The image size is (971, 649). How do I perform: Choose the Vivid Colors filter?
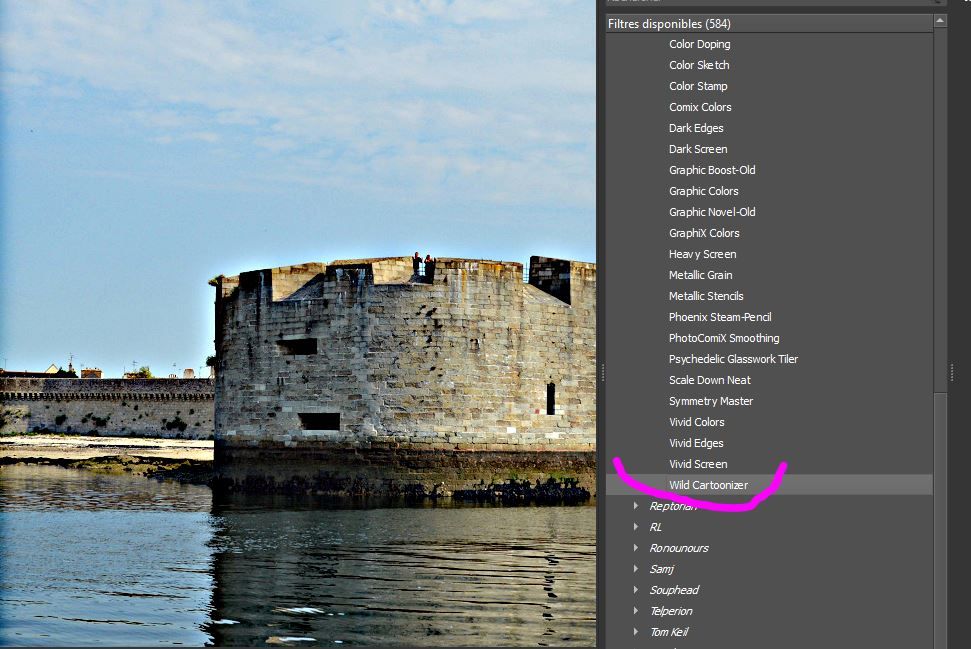point(696,422)
